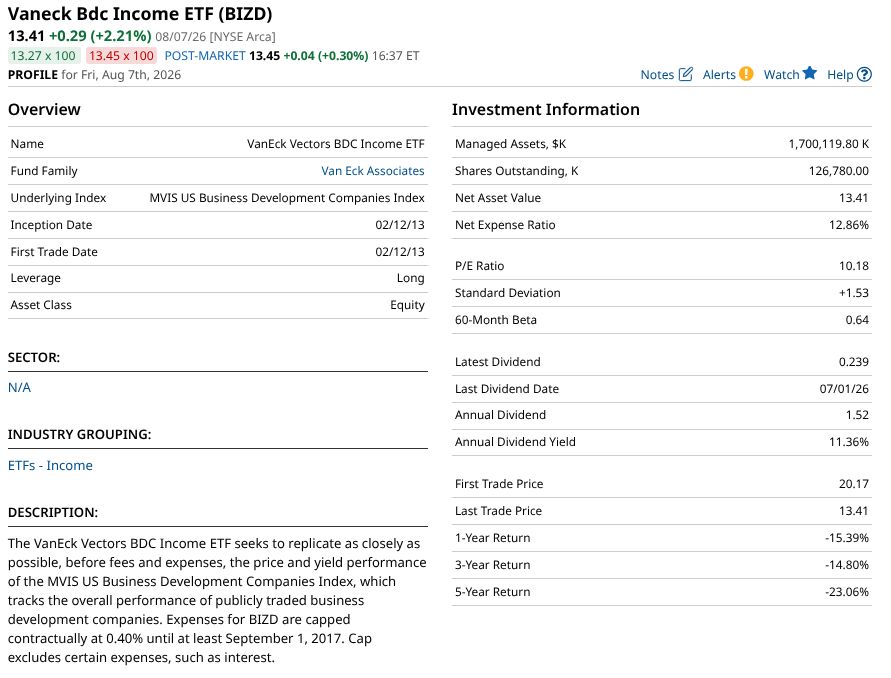Open the Help link

[x=840, y=74]
